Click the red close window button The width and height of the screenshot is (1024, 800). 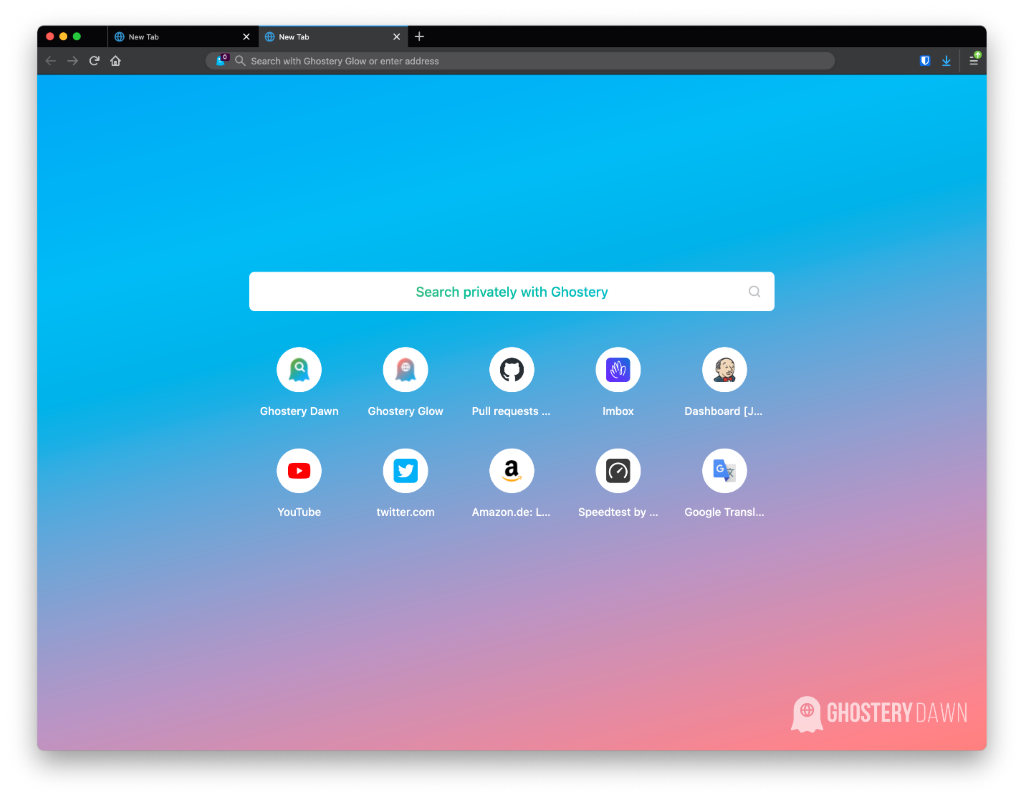click(50, 37)
